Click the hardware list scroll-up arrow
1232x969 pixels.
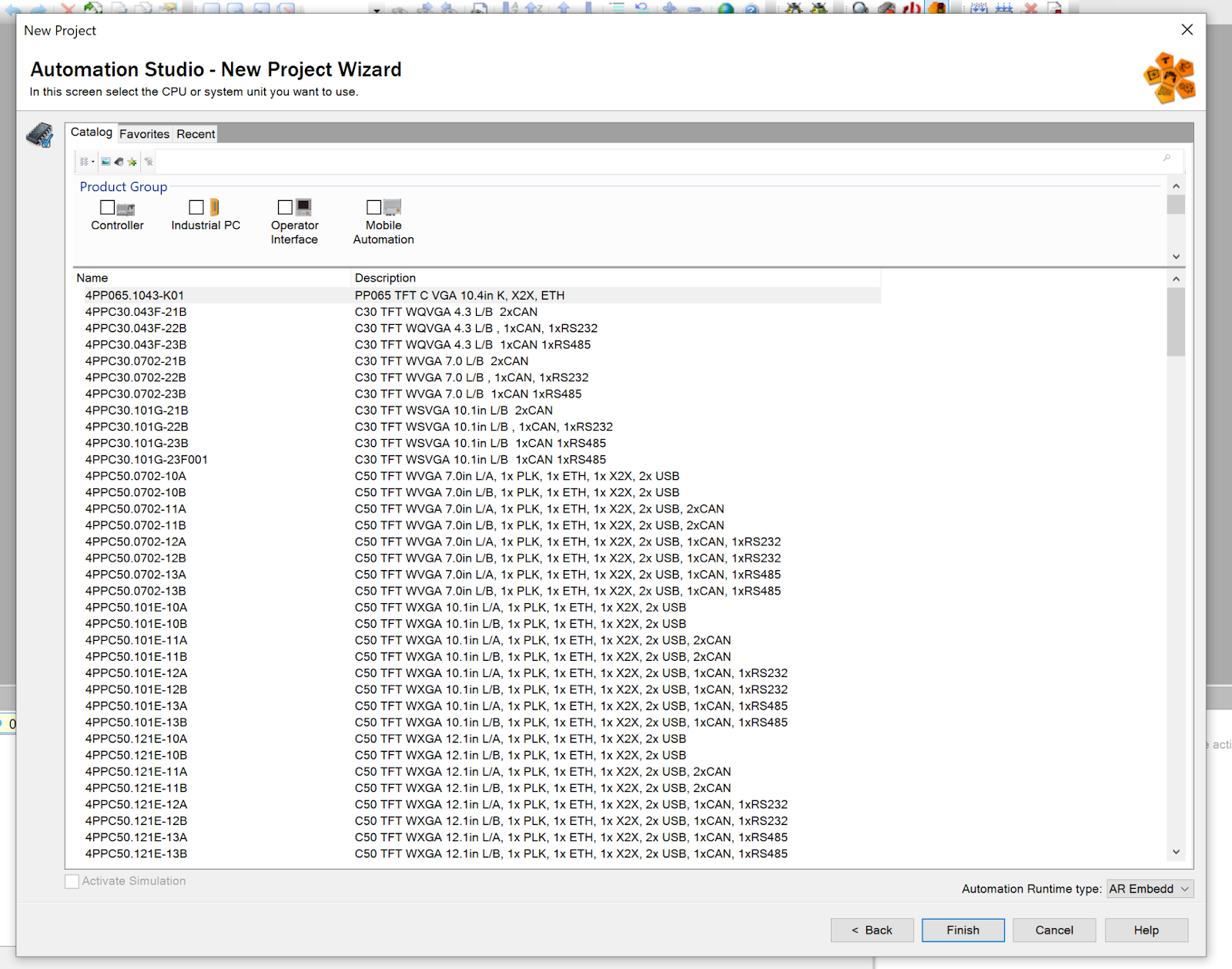point(1176,279)
